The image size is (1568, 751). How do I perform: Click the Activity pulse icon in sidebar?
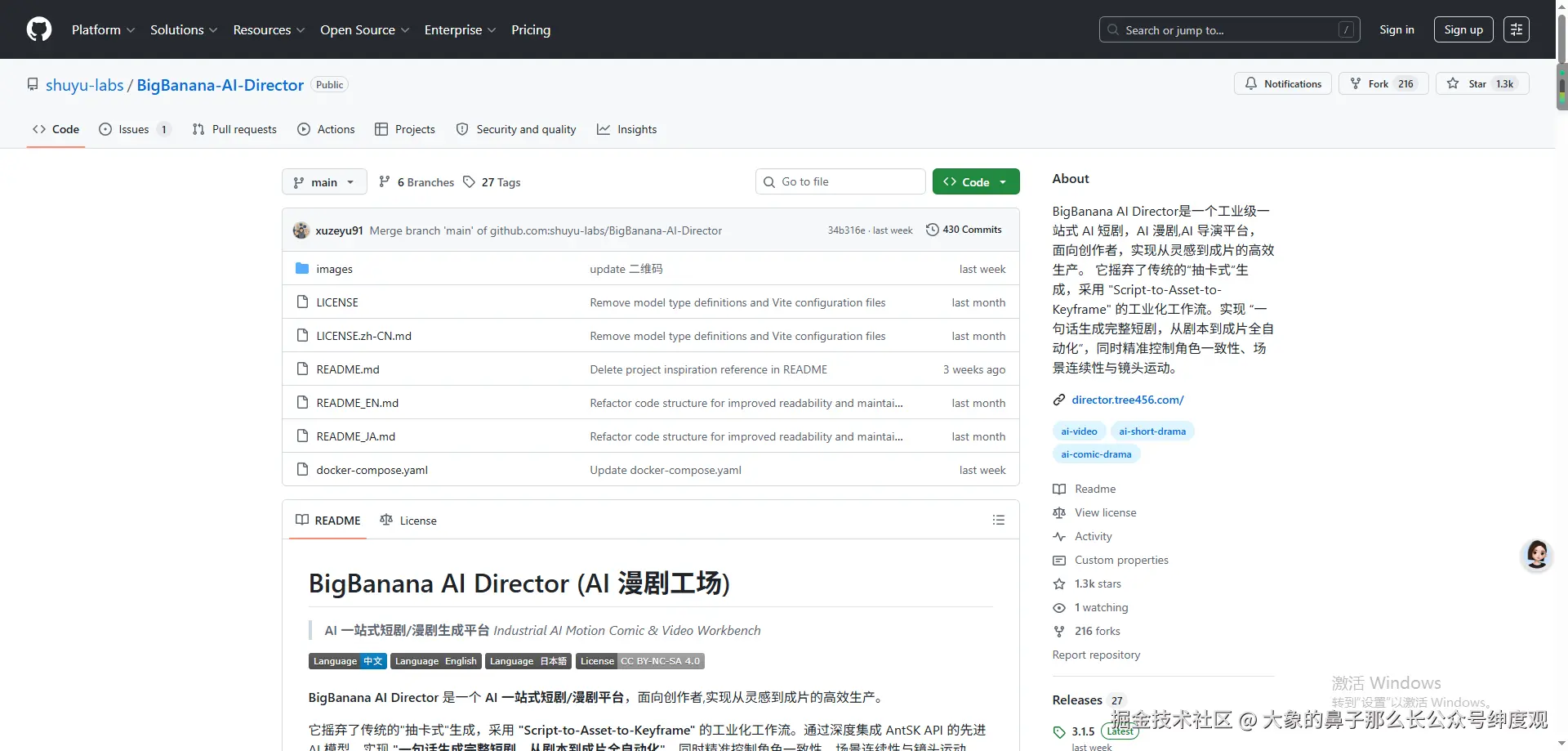pyautogui.click(x=1059, y=536)
